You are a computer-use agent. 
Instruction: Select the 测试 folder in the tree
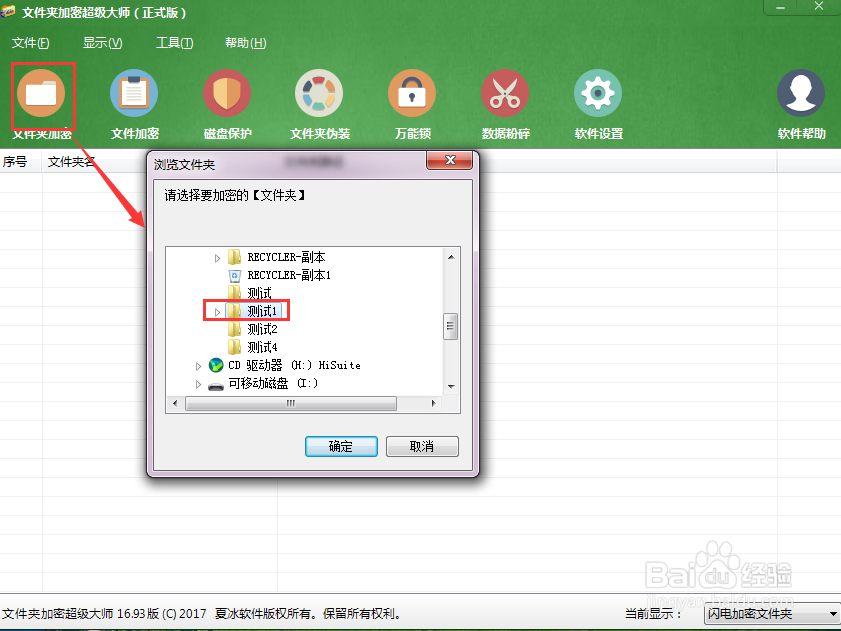pos(260,294)
